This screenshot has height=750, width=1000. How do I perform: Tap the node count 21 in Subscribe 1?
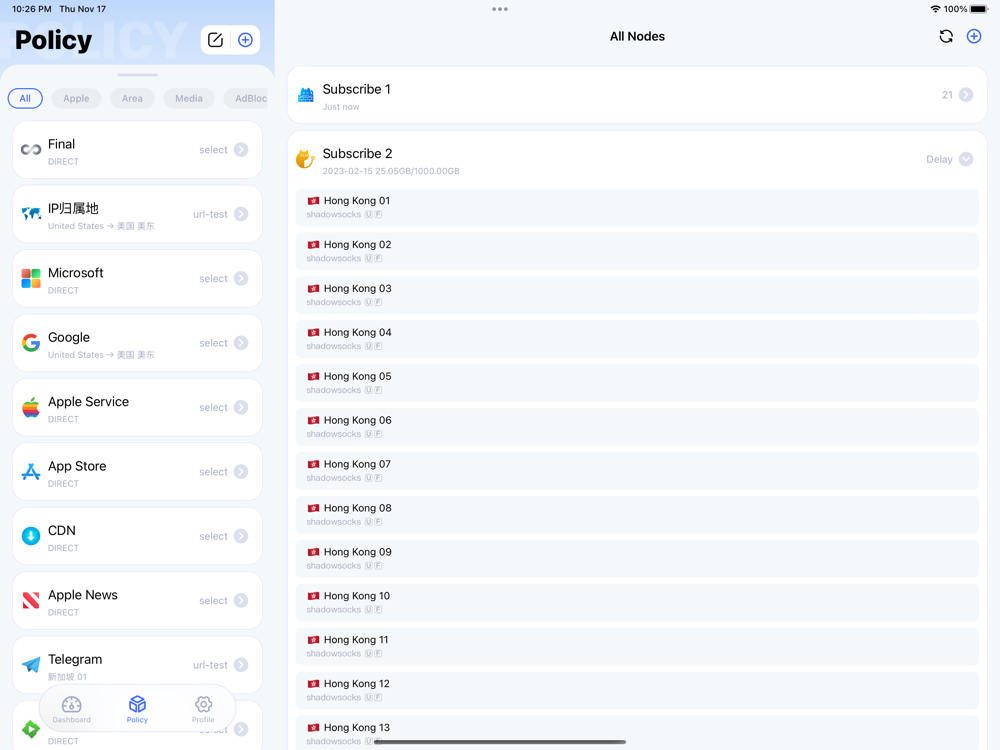point(947,95)
